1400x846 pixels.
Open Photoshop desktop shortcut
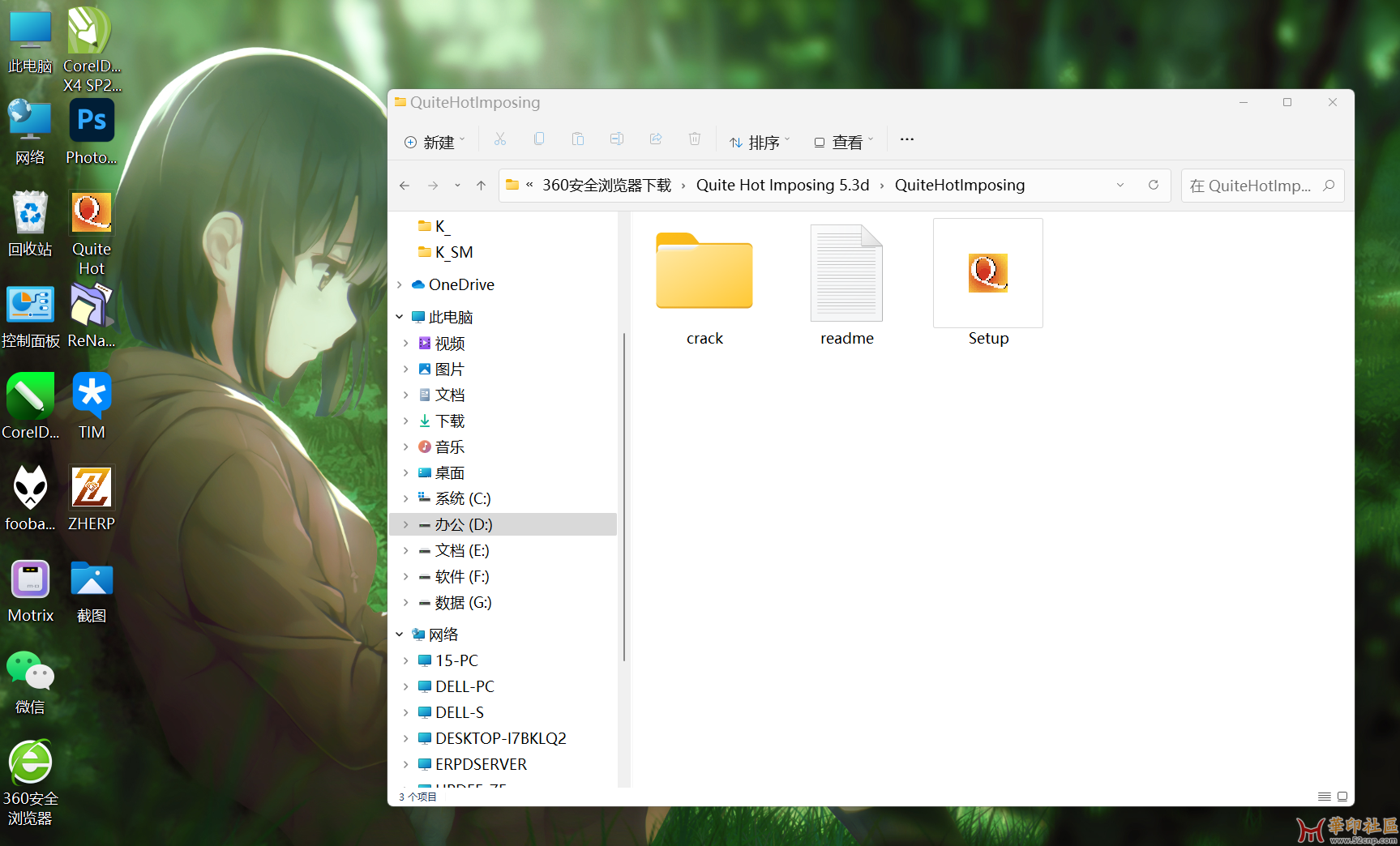pos(92,131)
